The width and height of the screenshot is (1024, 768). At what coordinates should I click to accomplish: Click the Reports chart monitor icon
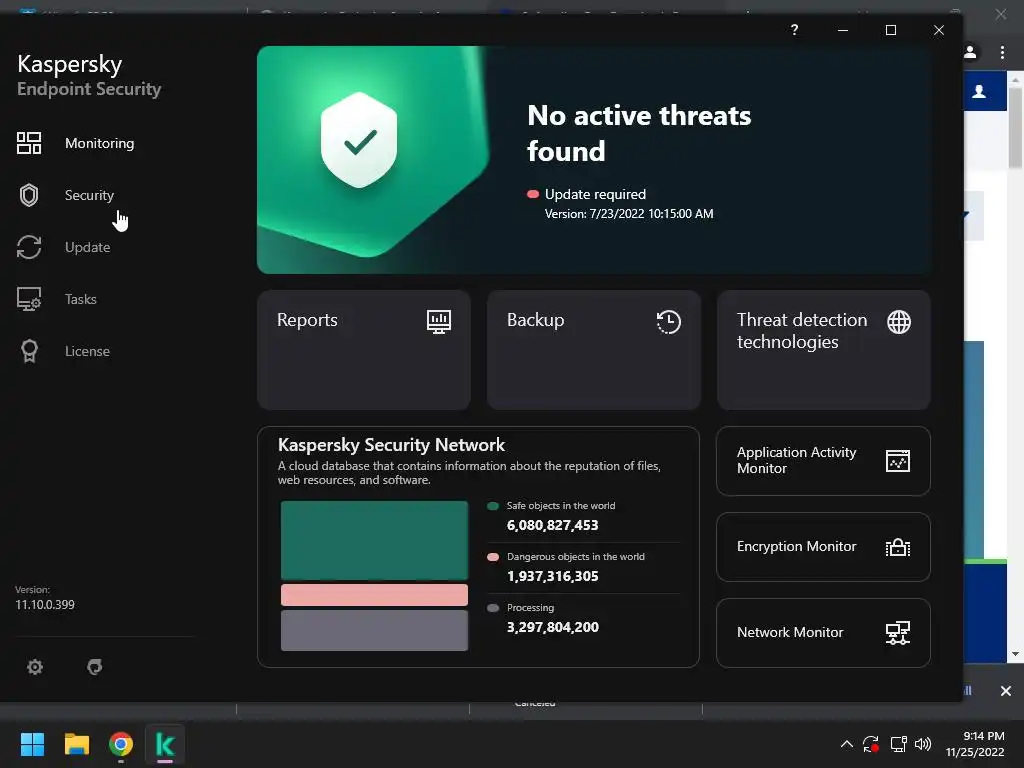pyautogui.click(x=439, y=321)
